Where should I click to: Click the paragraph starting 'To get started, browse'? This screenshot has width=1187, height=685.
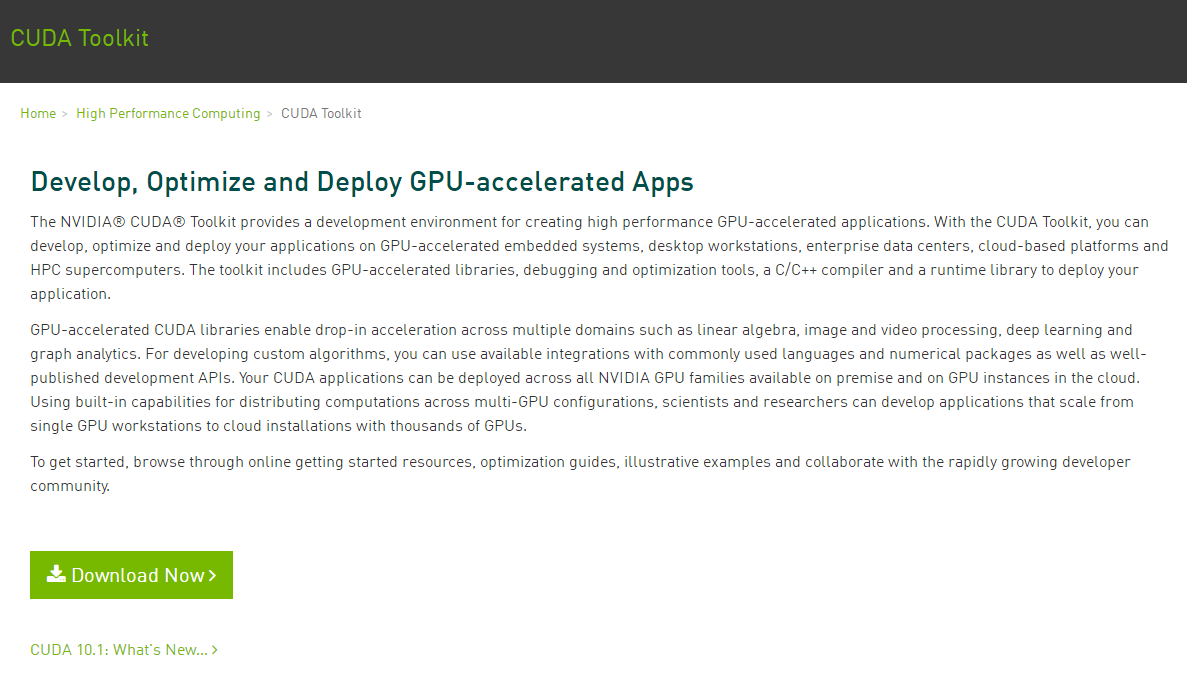581,474
